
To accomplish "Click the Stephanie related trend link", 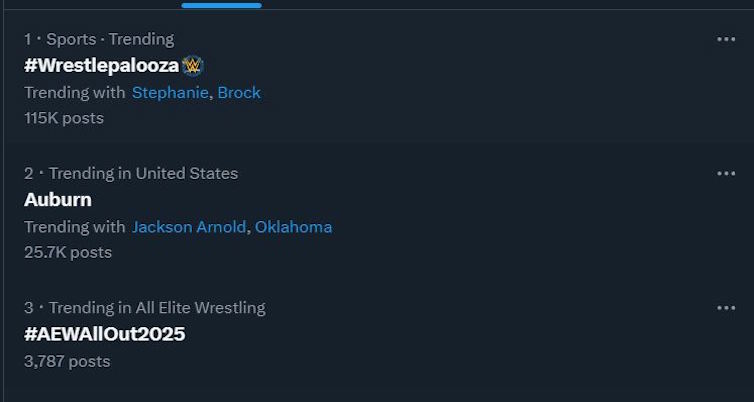I will [x=170, y=92].
